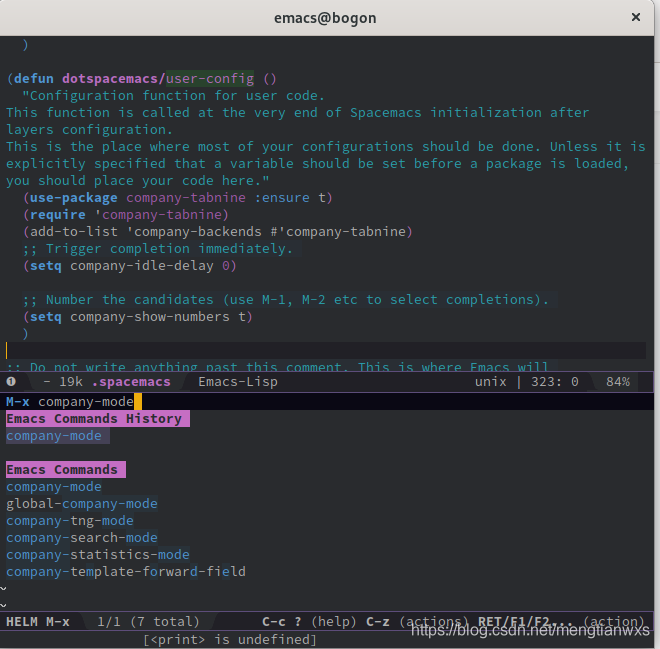Click the HELM M-x label in modeline
The height and width of the screenshot is (649, 660).
tap(38, 622)
